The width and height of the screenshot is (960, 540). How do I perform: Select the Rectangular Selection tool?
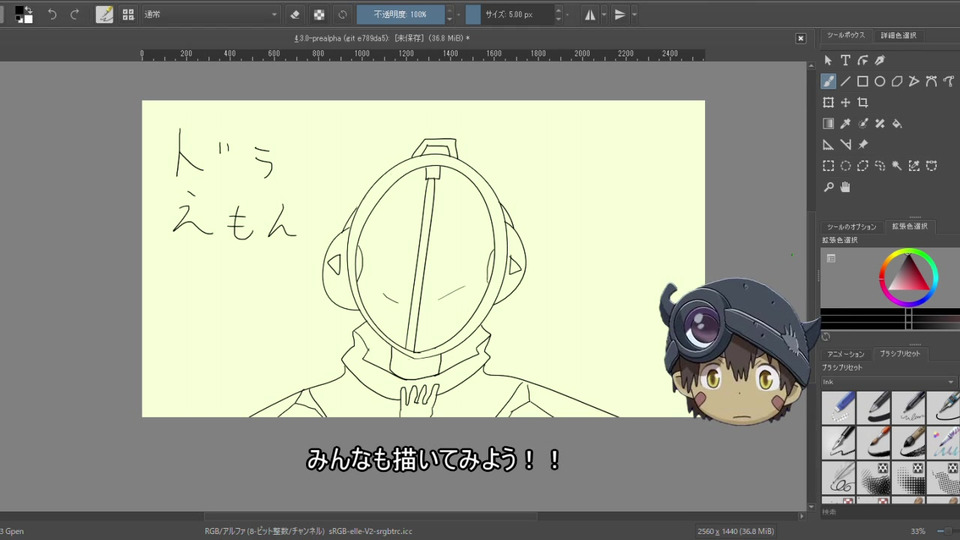pos(828,166)
